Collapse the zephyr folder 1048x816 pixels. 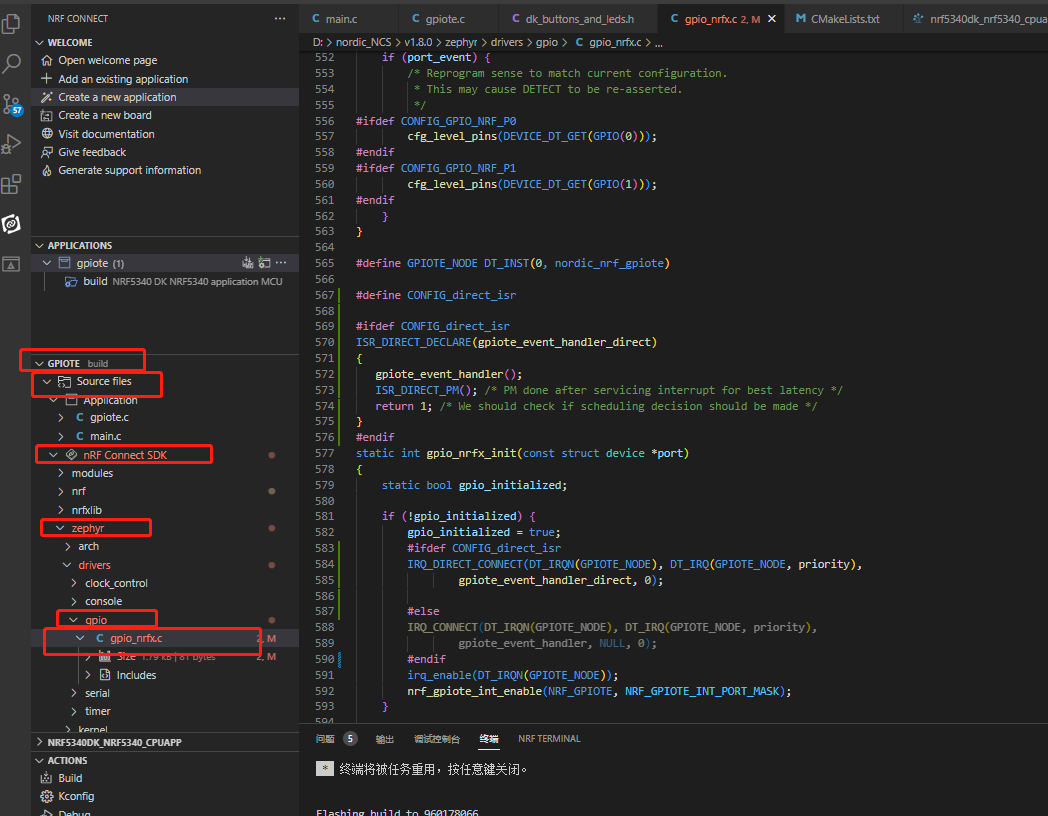tap(60, 528)
